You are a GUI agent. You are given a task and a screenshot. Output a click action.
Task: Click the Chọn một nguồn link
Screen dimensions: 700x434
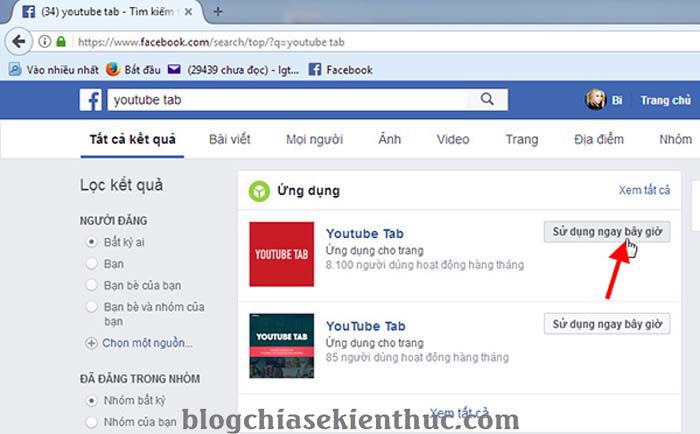pyautogui.click(x=147, y=343)
